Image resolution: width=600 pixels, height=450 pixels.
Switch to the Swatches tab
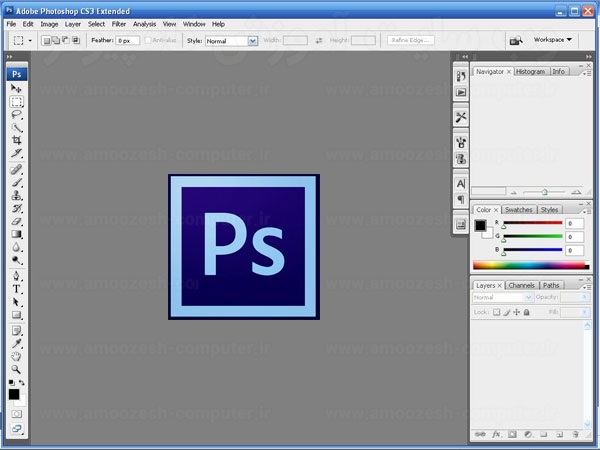coord(518,210)
